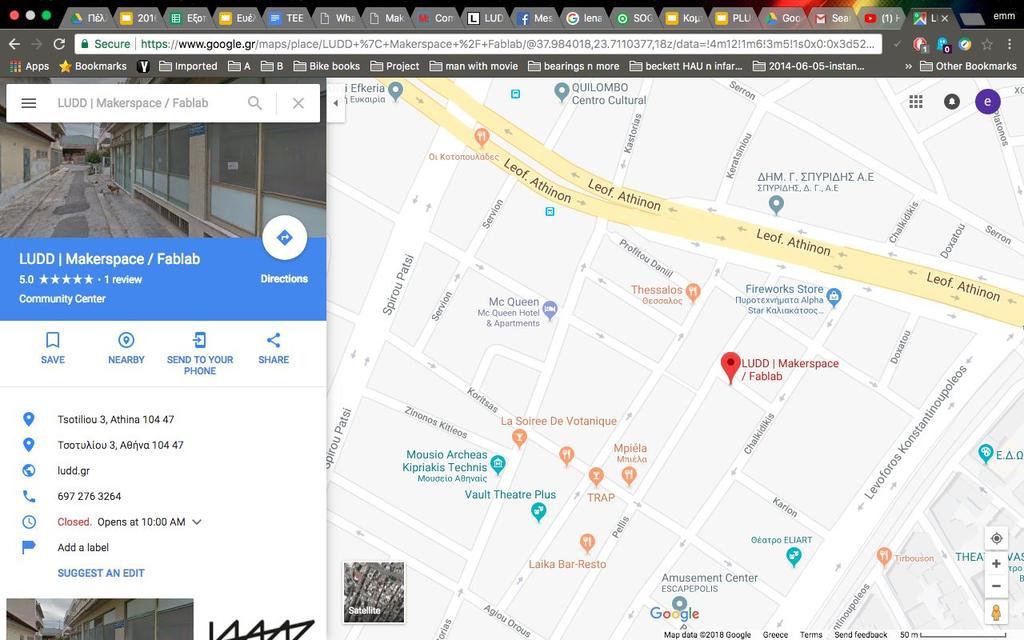Click the Mousio Archeas museum marker
1024x640 pixels.
pos(498,464)
